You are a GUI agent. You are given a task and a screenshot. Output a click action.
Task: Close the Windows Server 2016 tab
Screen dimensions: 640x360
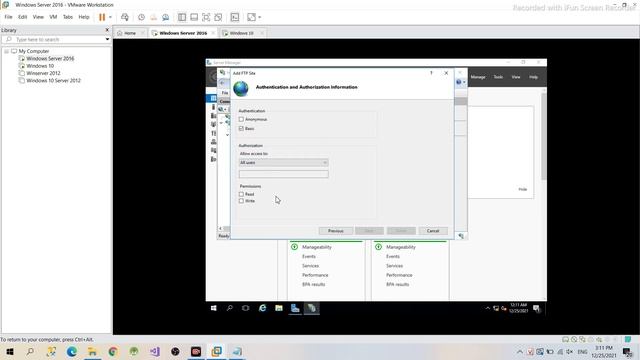[x=213, y=33]
